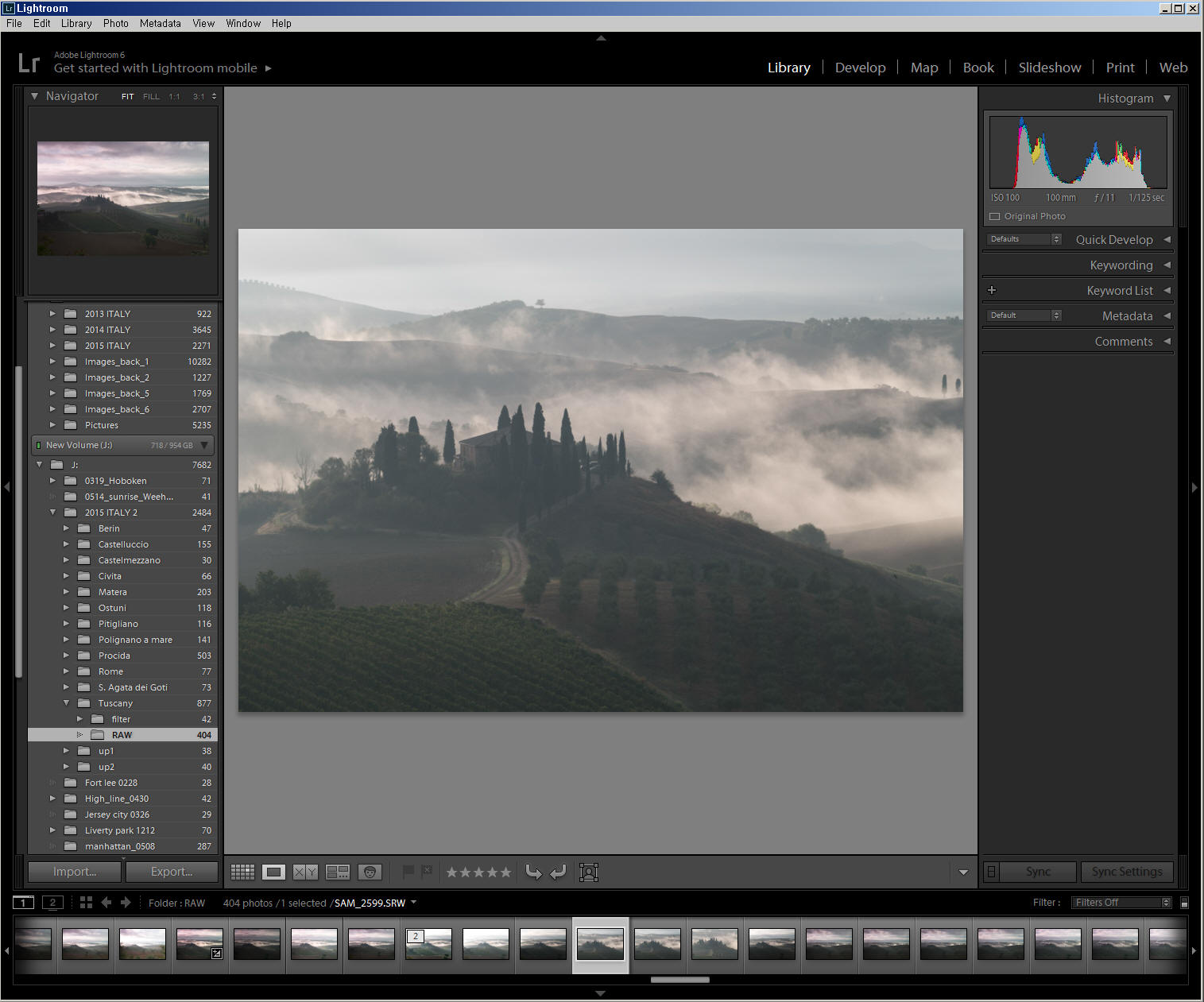
Task: Open the Metadata menu in menu bar
Action: point(160,23)
